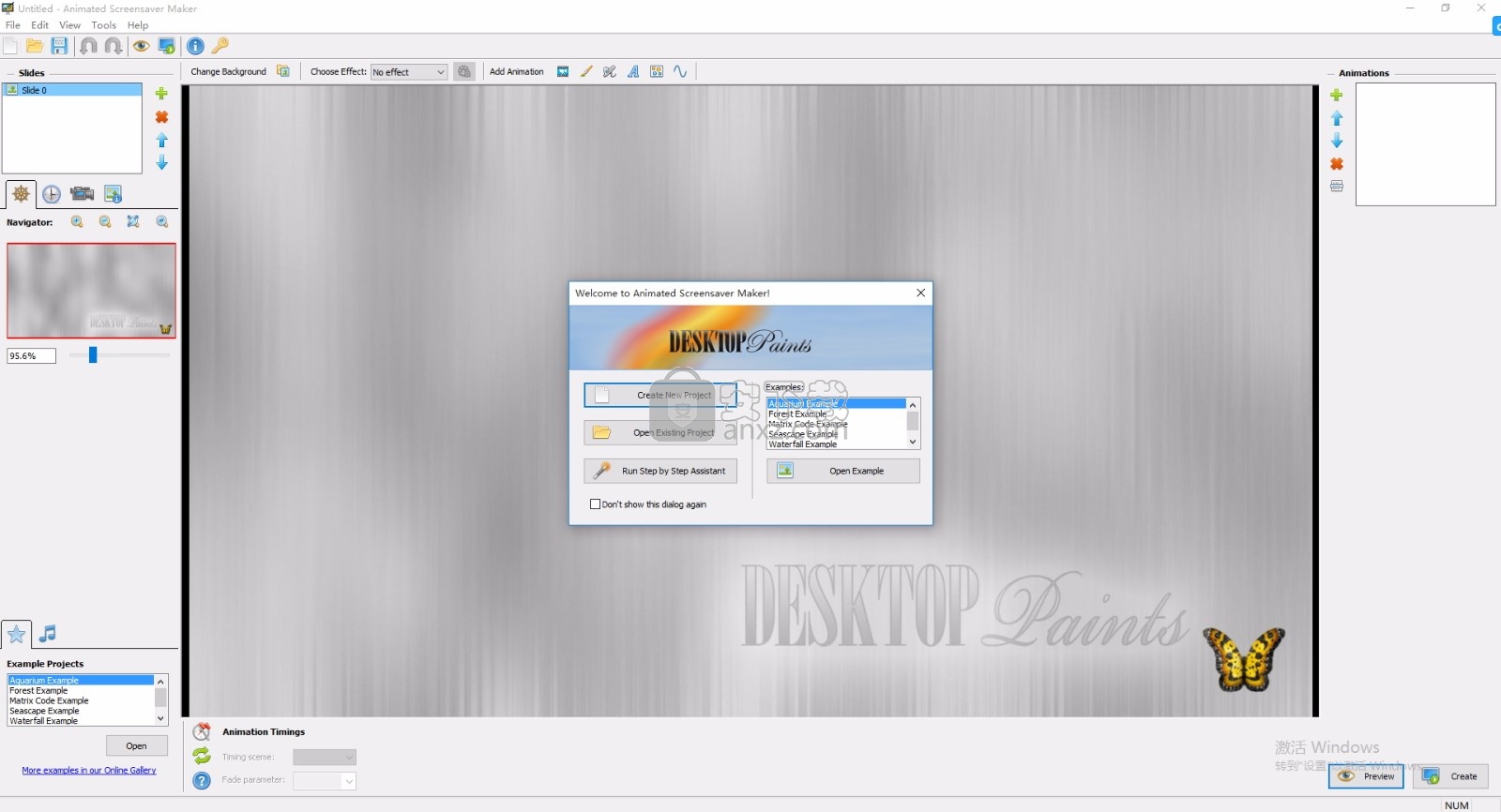Open the Help menu

click(138, 25)
